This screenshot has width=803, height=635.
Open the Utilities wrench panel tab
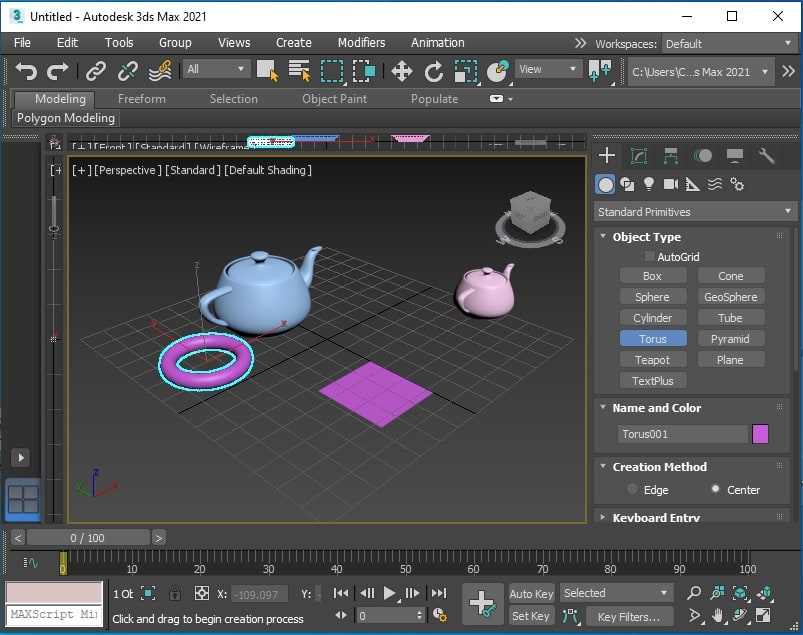pos(767,155)
